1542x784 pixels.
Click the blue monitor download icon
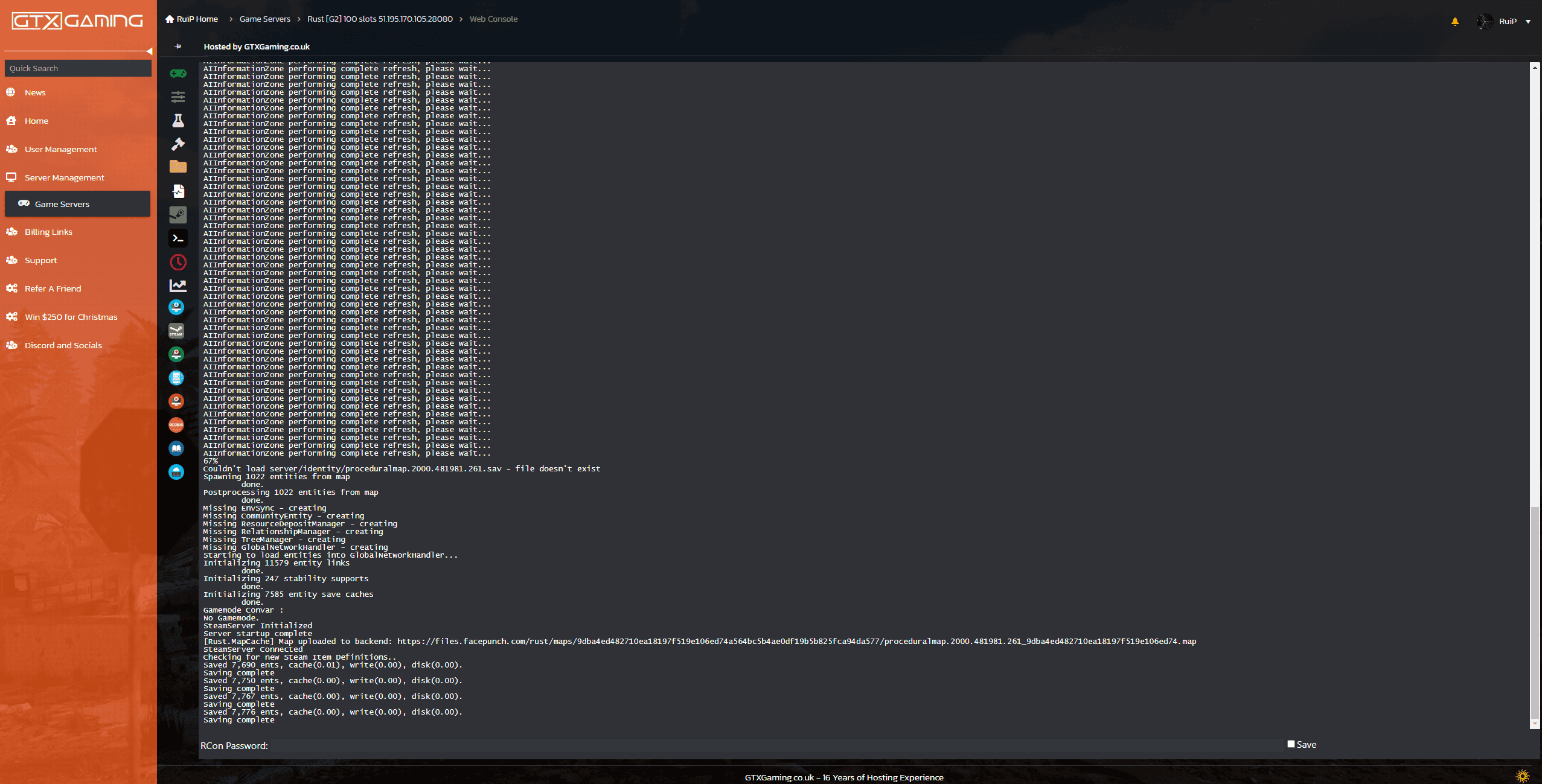pos(176,308)
